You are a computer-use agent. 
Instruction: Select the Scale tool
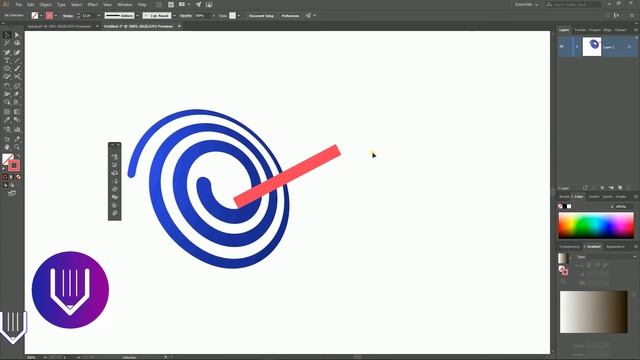tap(17, 86)
